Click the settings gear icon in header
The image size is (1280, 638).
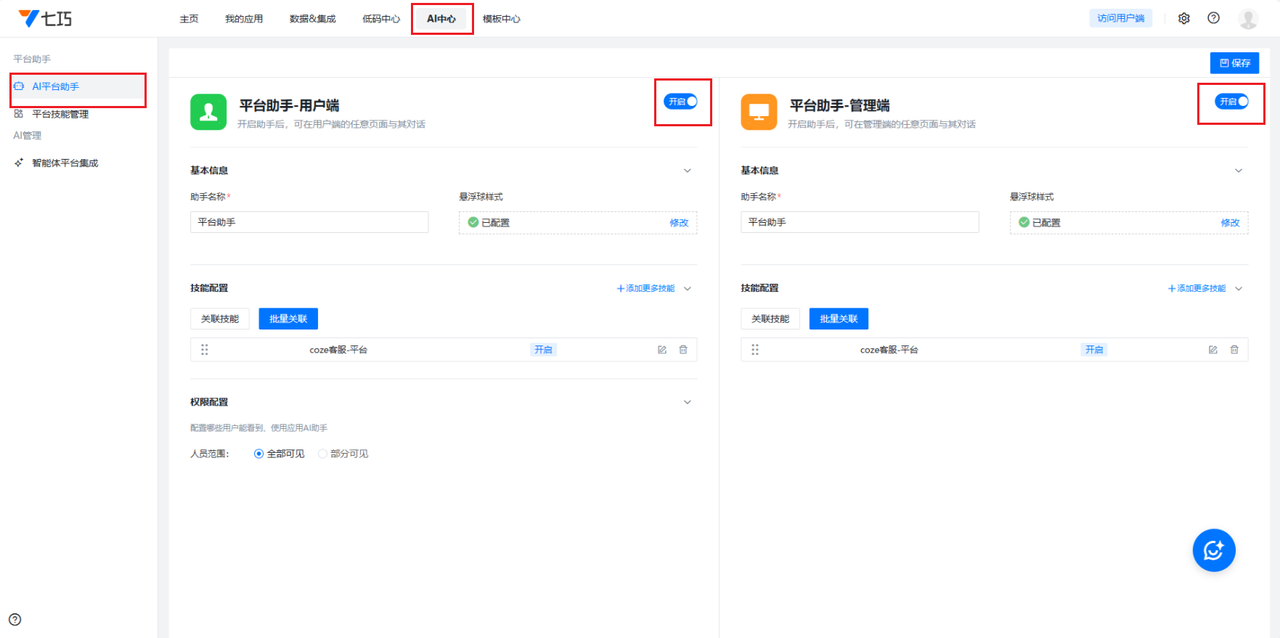pos(1184,18)
